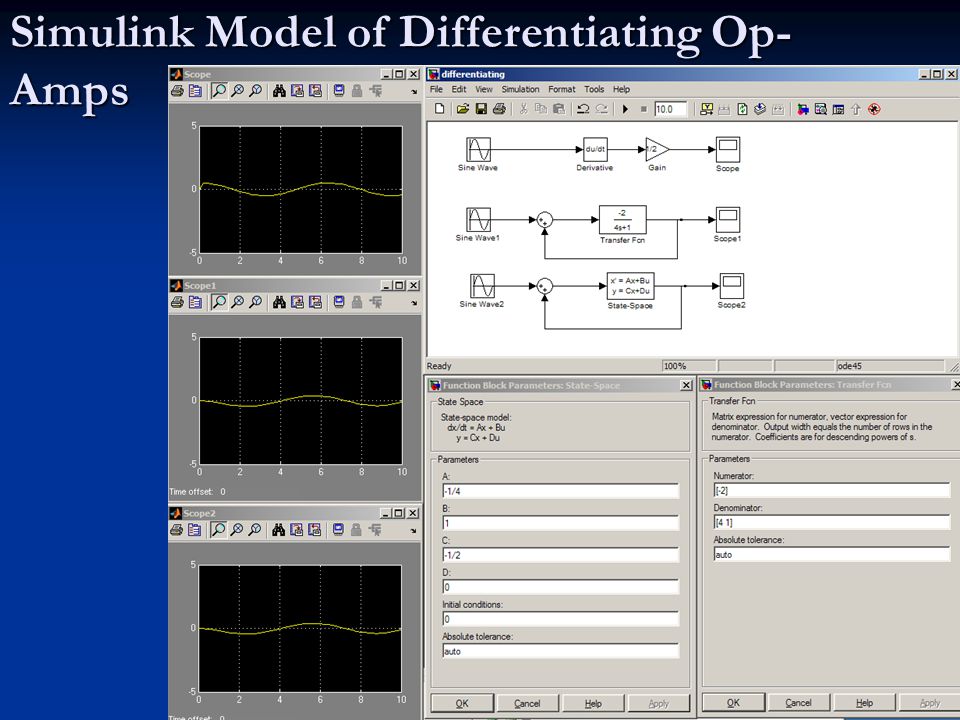
Task: Select Zoom X-axis in the window titled Scope
Action: click(238, 91)
